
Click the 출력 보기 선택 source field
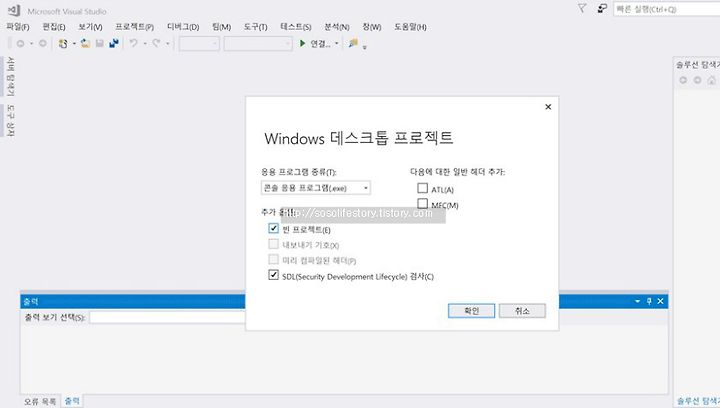168,317
